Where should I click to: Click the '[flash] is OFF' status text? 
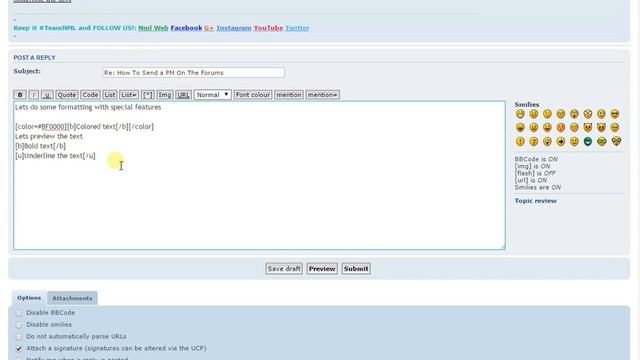(x=535, y=173)
